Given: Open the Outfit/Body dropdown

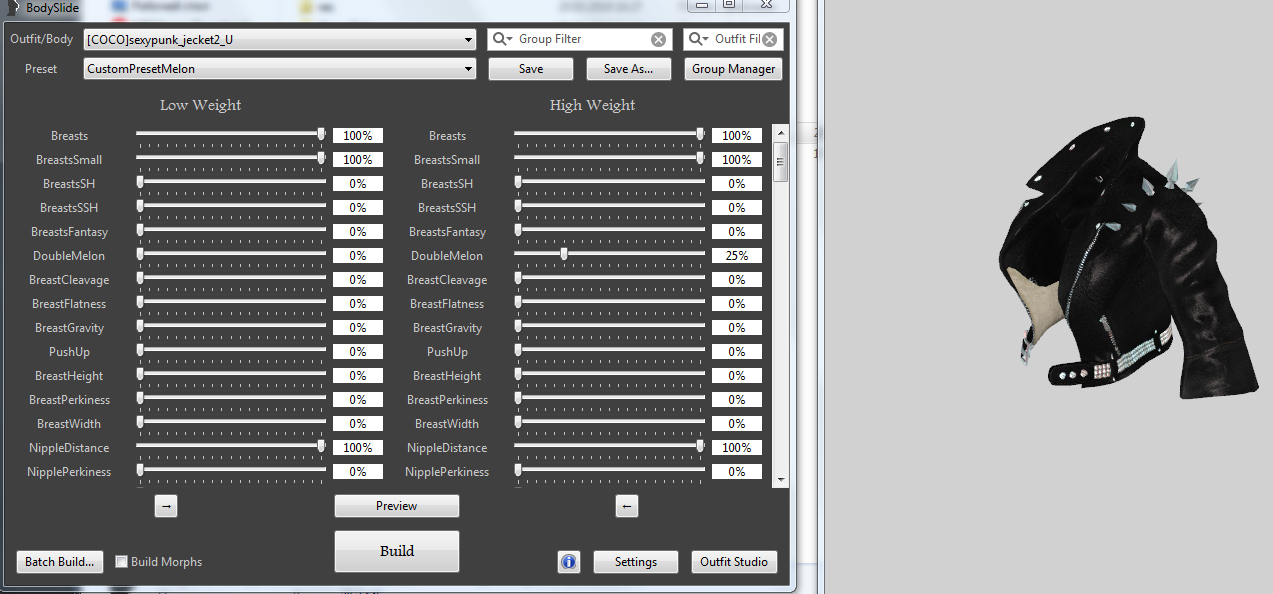Looking at the screenshot, I should click(469, 40).
